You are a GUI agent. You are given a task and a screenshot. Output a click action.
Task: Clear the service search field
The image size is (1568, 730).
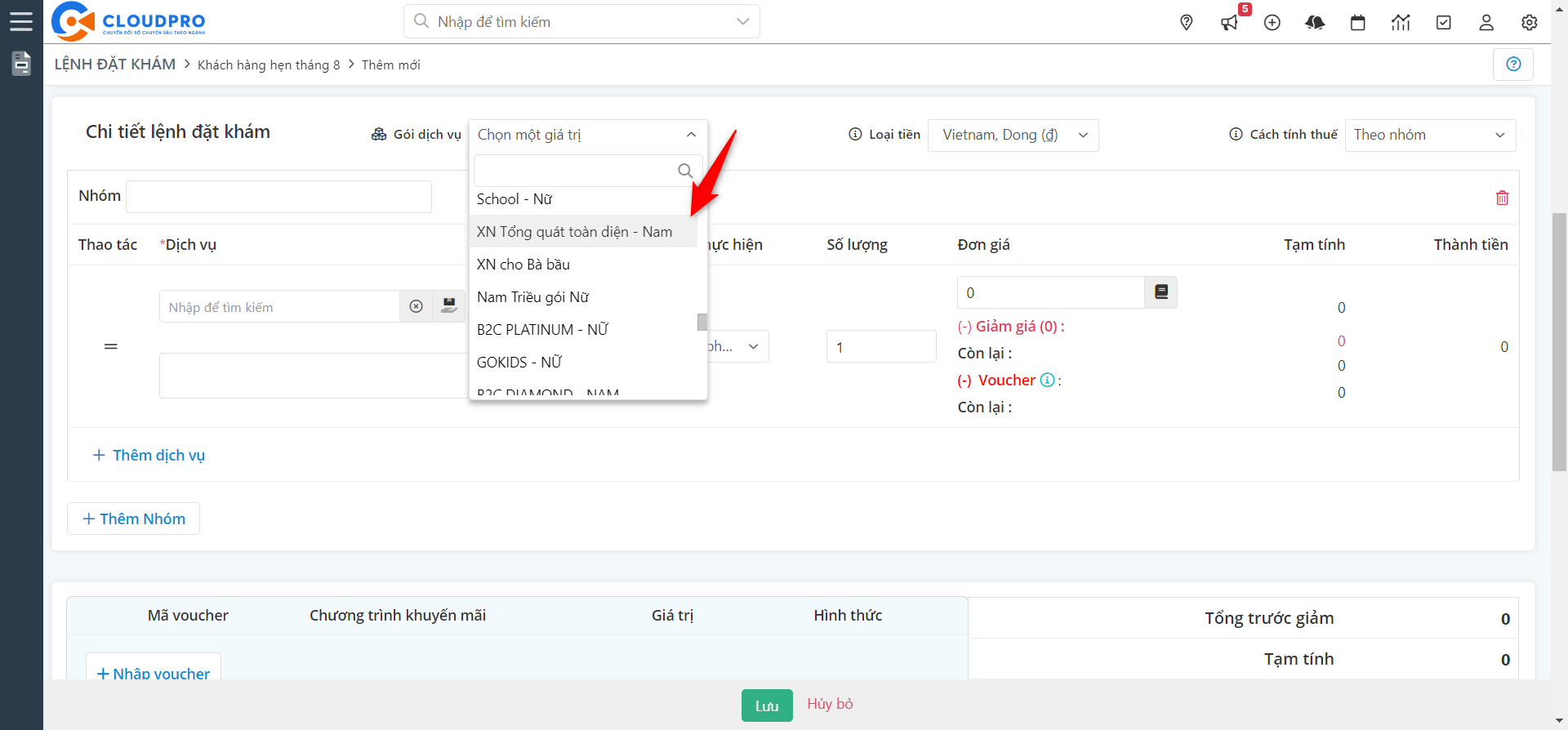pyautogui.click(x=416, y=306)
